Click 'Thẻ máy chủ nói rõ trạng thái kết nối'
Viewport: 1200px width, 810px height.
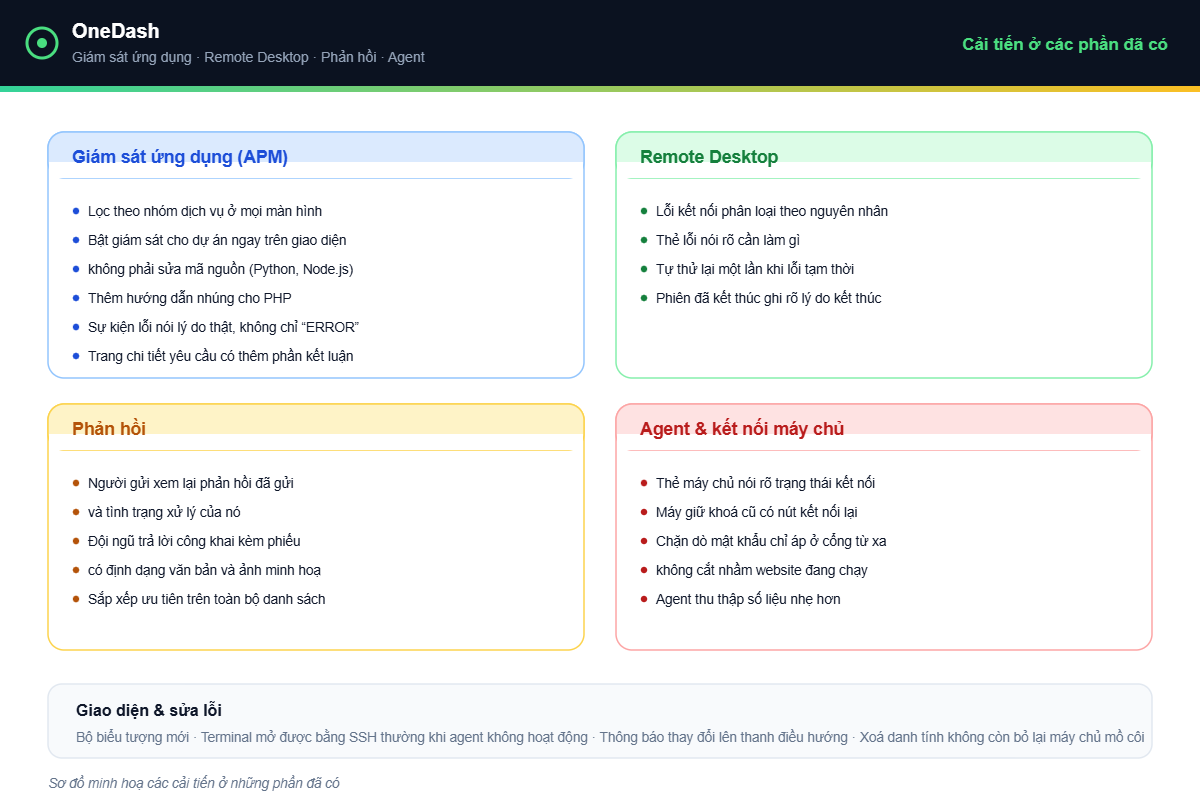(765, 483)
